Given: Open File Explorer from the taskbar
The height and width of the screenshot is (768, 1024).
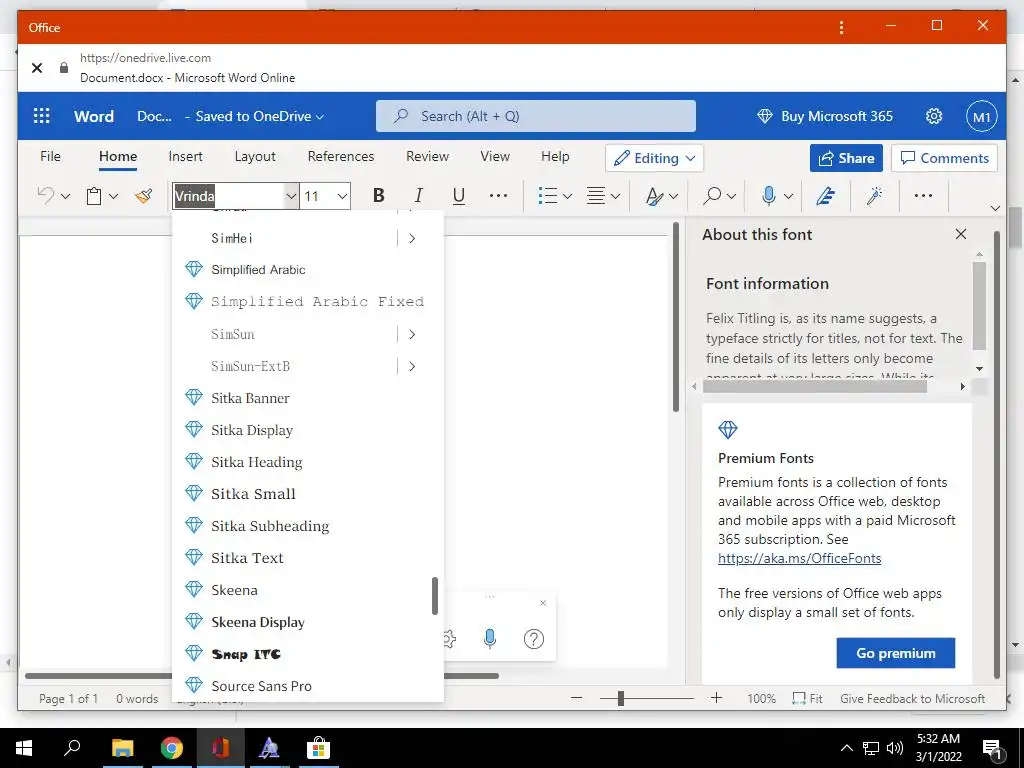Looking at the screenshot, I should [122, 748].
